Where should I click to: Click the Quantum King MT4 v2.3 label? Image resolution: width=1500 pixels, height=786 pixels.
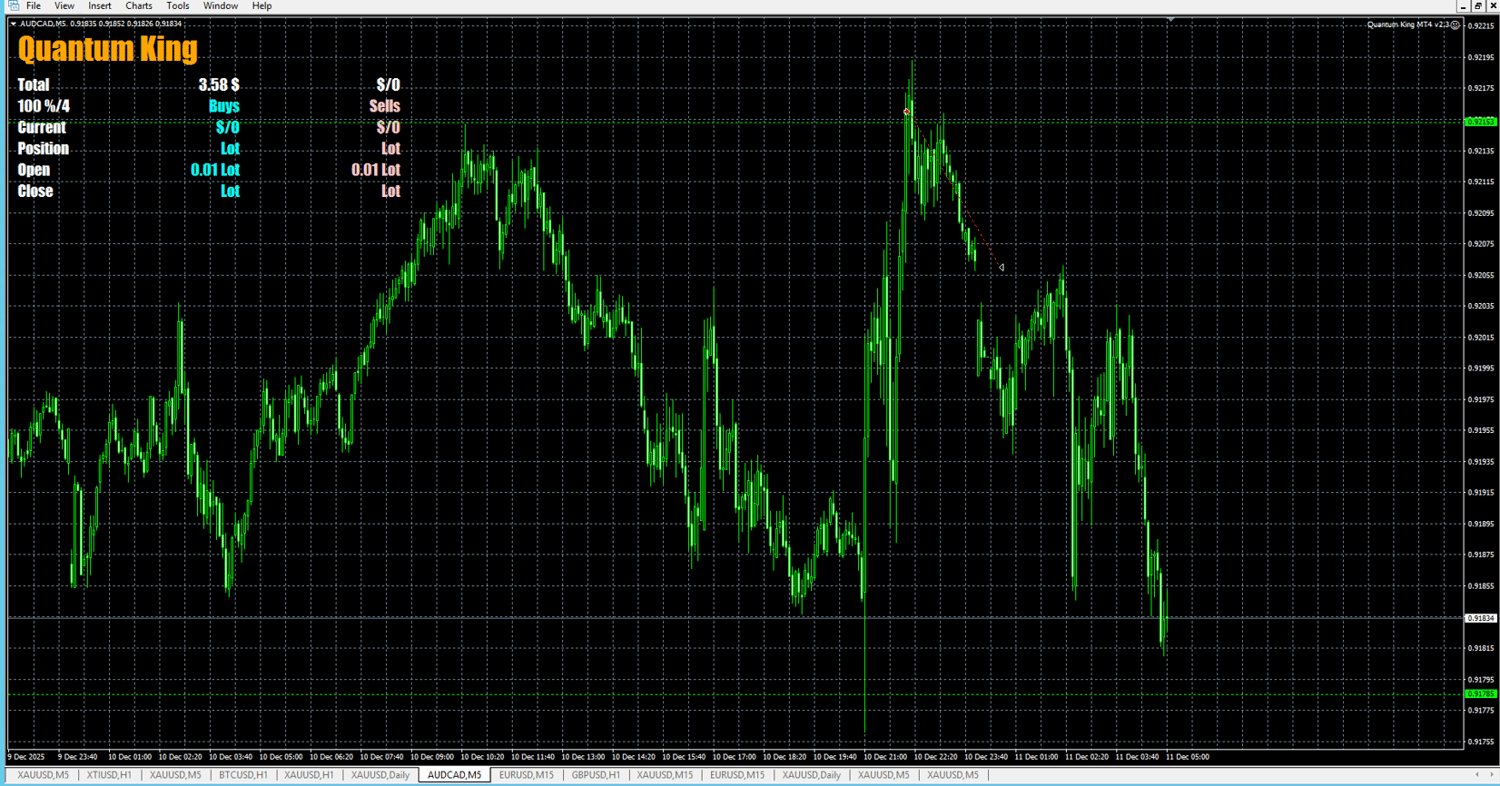[1408, 23]
